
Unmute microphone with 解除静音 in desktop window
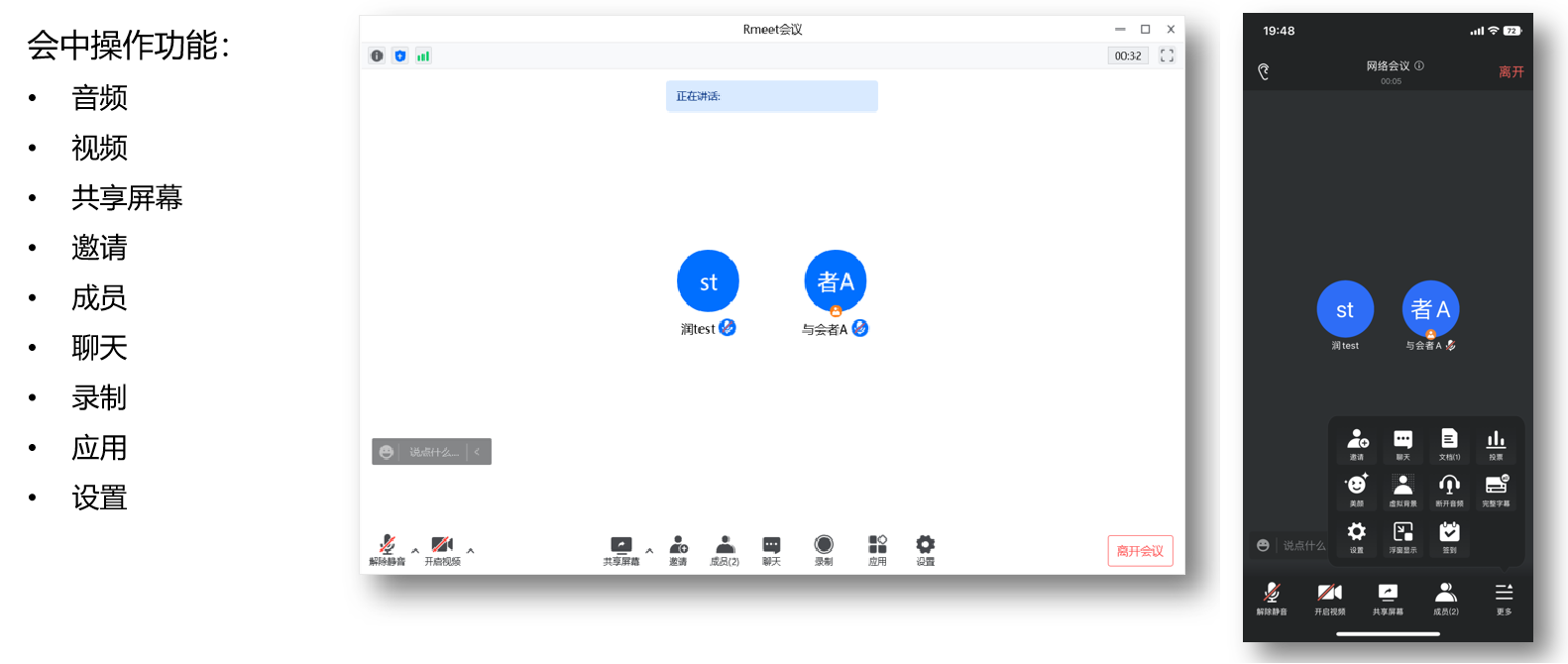pyautogui.click(x=388, y=546)
